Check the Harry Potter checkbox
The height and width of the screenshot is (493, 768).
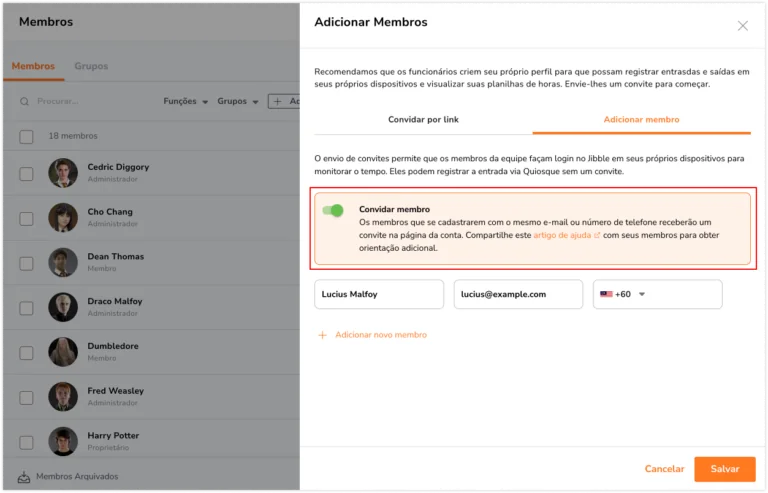(26, 443)
